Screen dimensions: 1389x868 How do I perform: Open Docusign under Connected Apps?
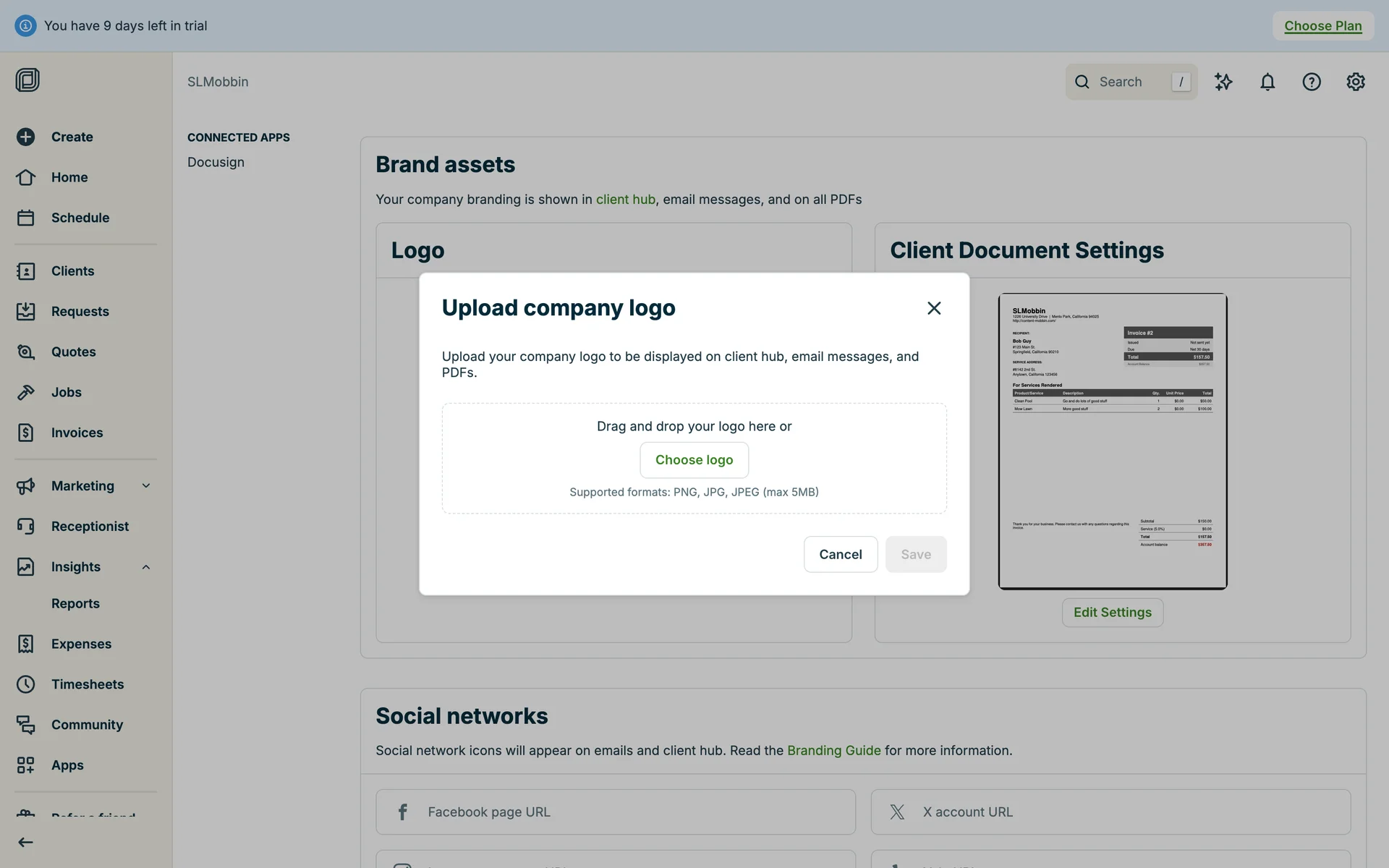(216, 162)
